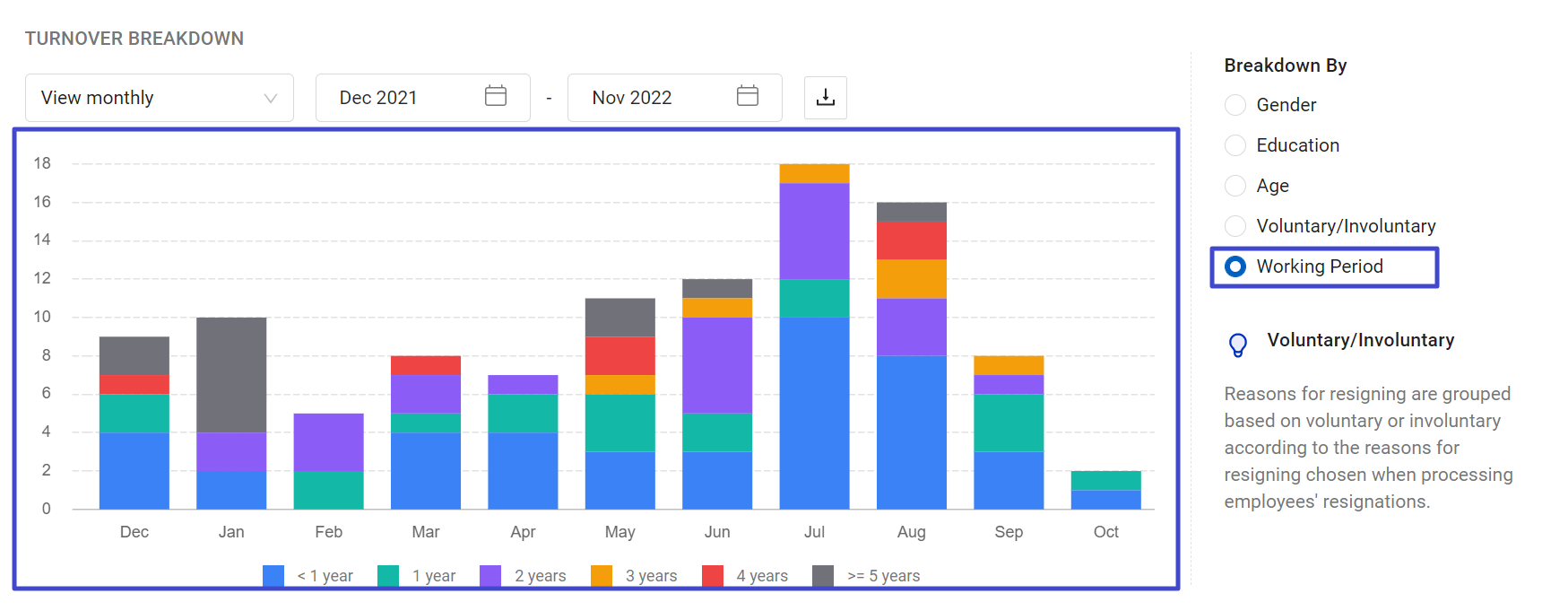Click the gray segment of January bar
This screenshot has width=1568, height=611.
[x=231, y=374]
